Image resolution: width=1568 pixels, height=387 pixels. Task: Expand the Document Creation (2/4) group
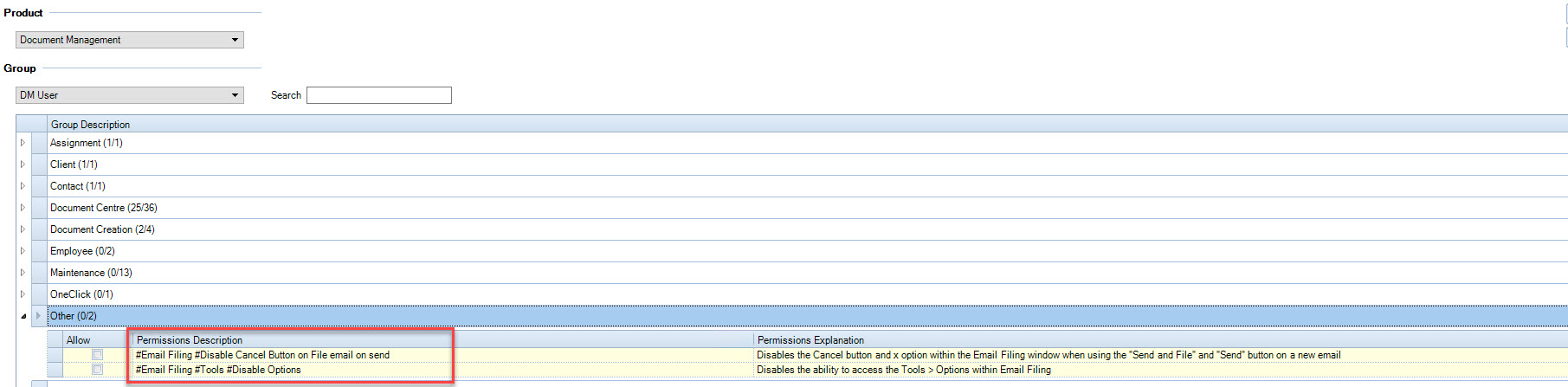coord(23,229)
